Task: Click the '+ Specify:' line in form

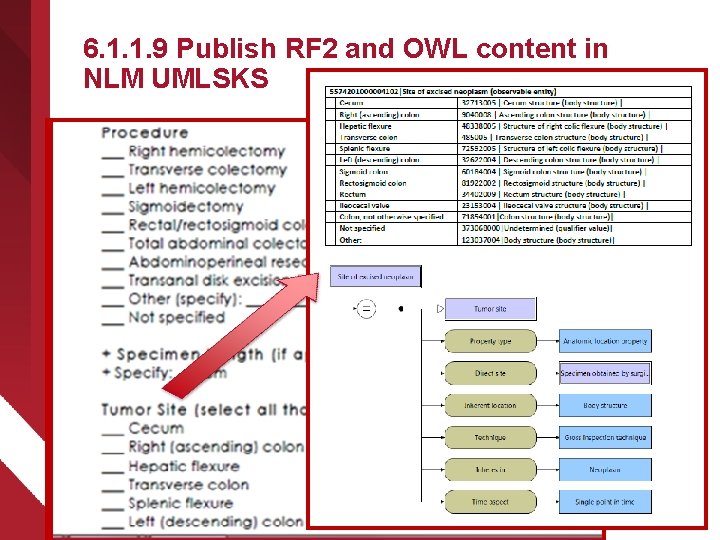Action: pyautogui.click(x=138, y=372)
